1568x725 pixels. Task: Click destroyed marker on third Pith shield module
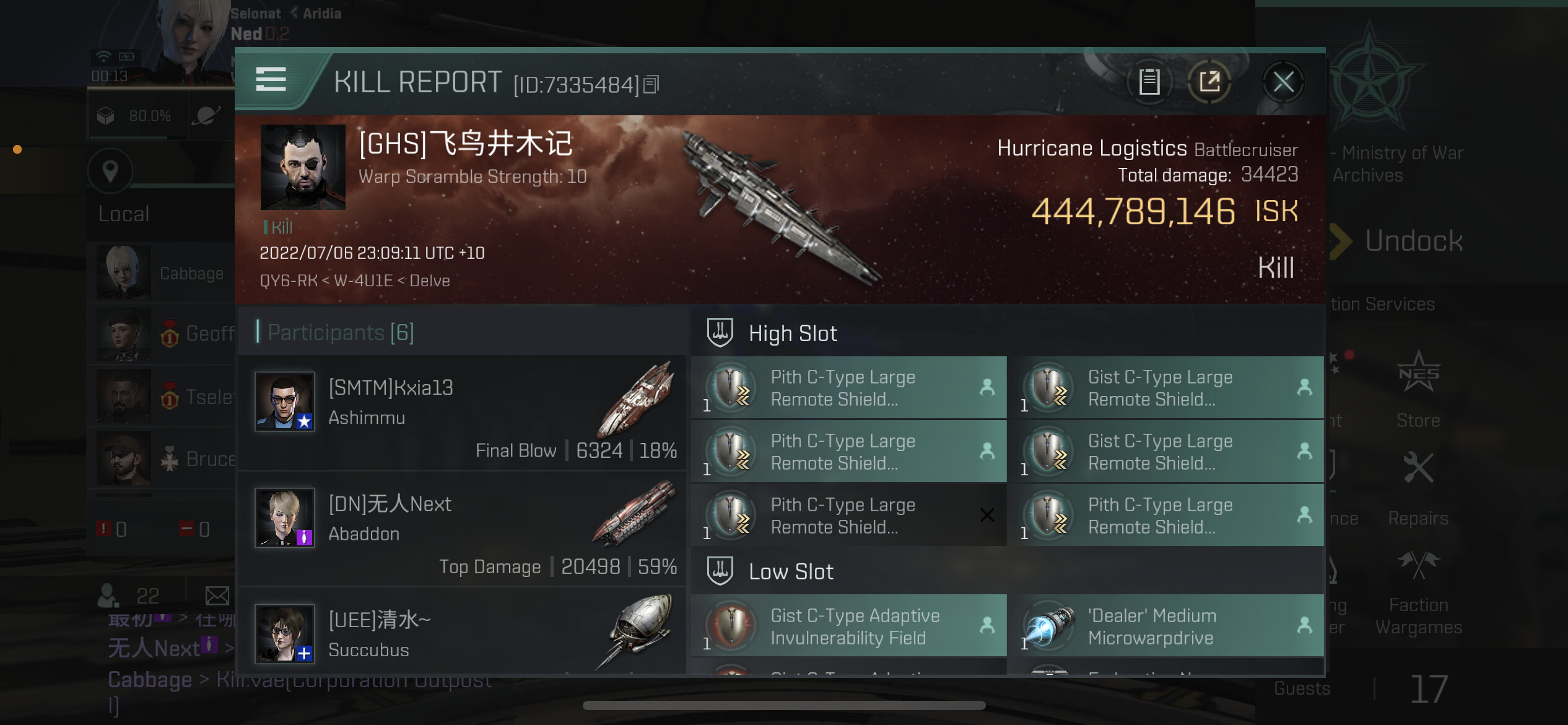pos(987,515)
